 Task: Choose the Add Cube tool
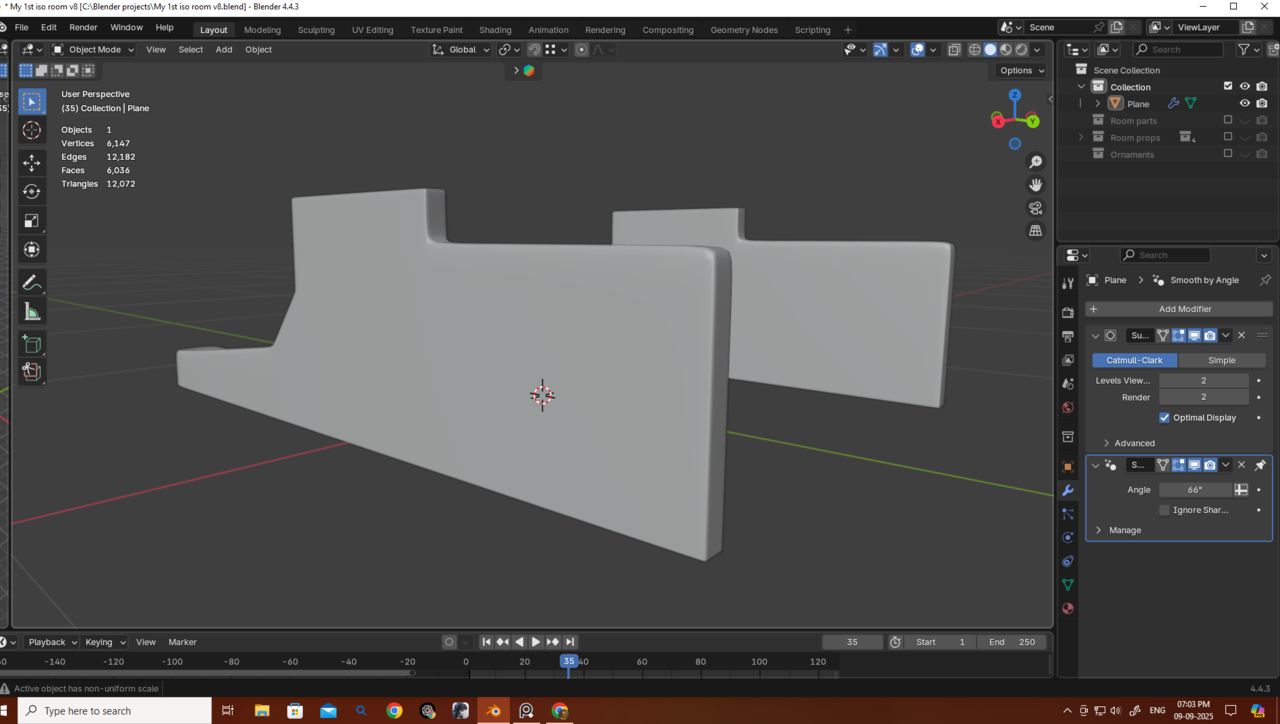pyautogui.click(x=32, y=345)
